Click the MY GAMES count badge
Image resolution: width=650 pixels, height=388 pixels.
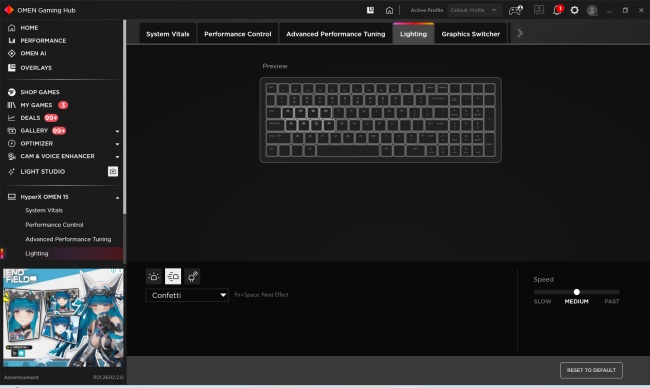pos(63,105)
